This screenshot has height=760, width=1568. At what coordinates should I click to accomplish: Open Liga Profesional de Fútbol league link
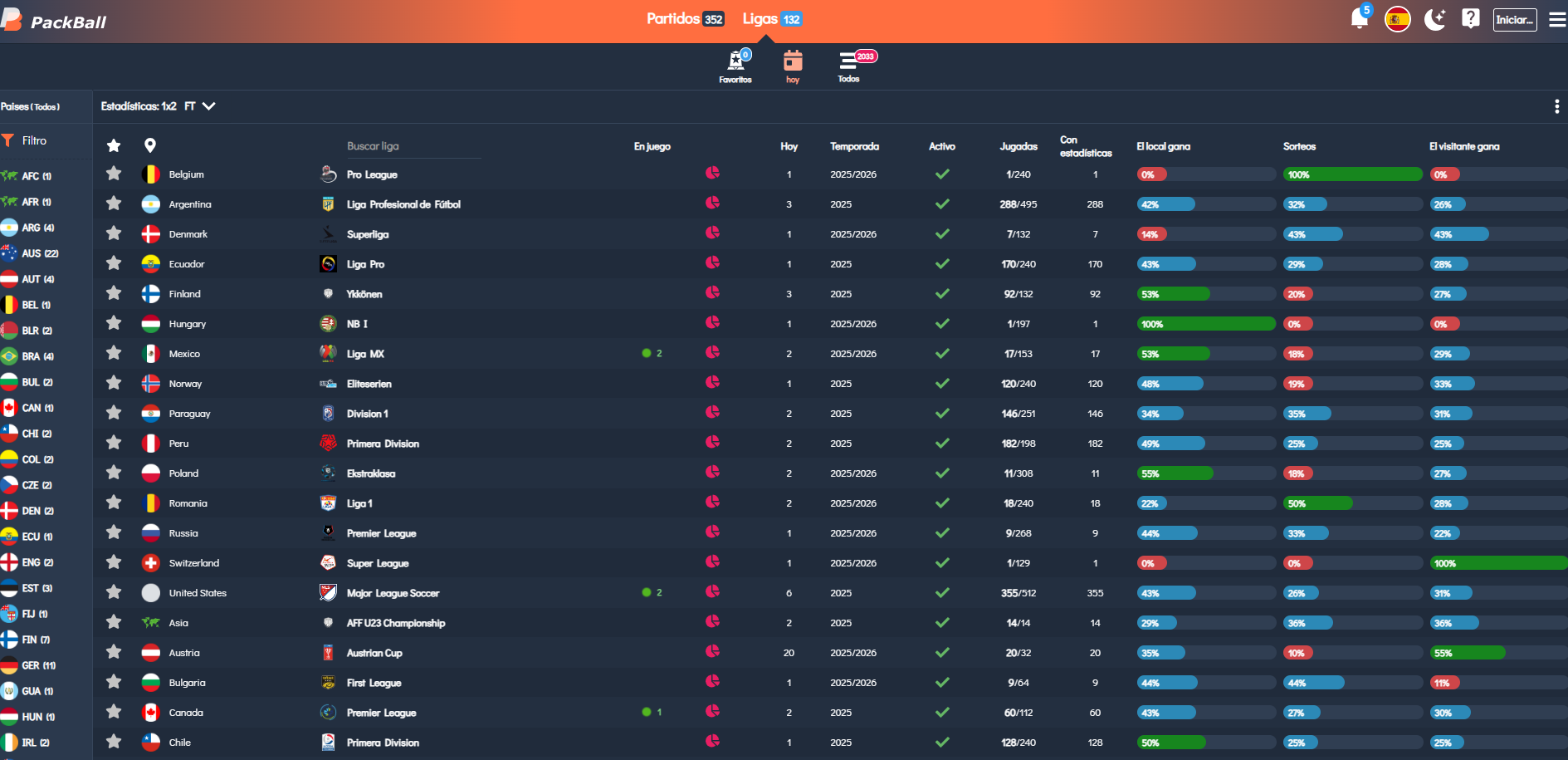click(403, 204)
